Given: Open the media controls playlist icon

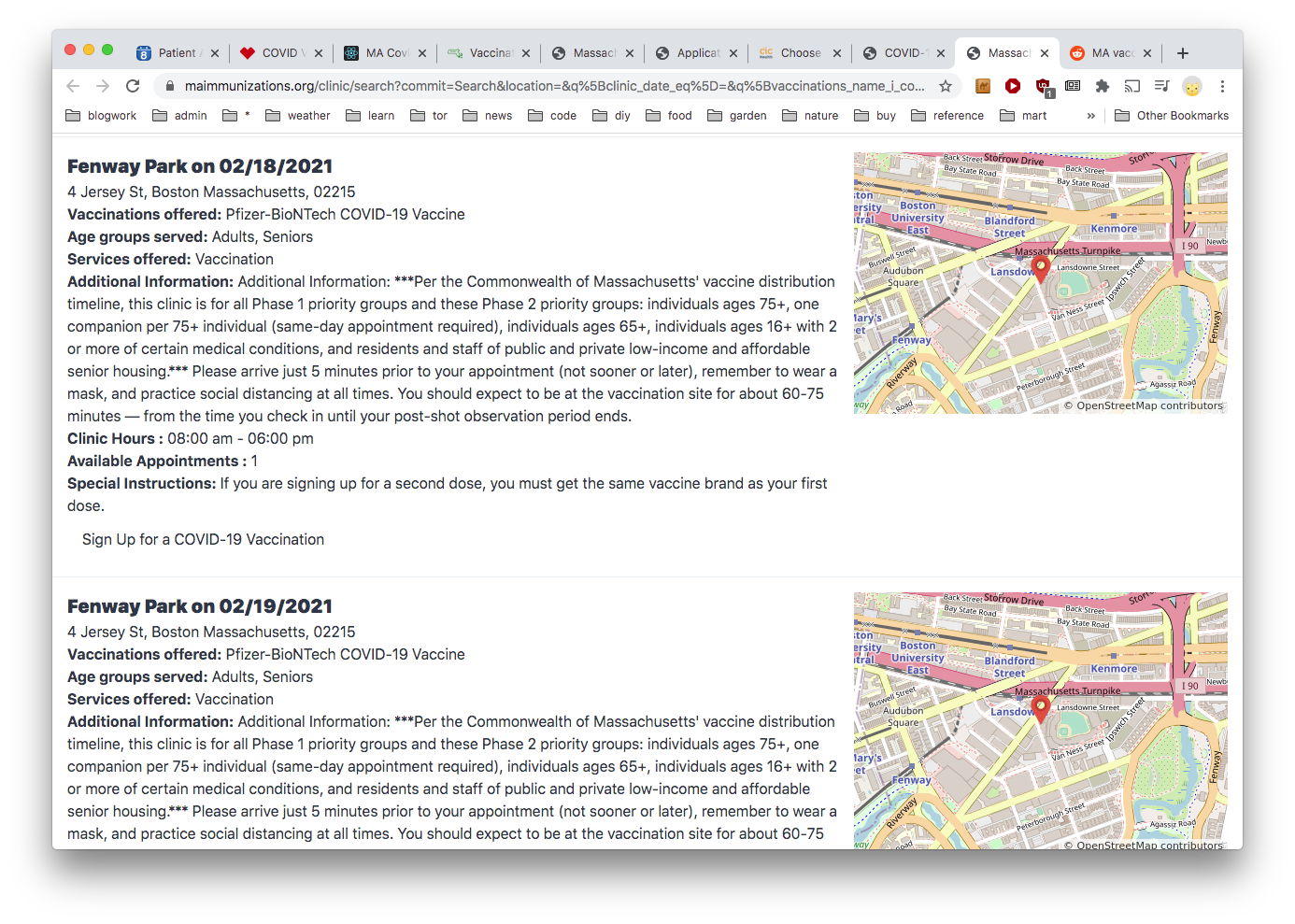Looking at the screenshot, I should [1161, 86].
